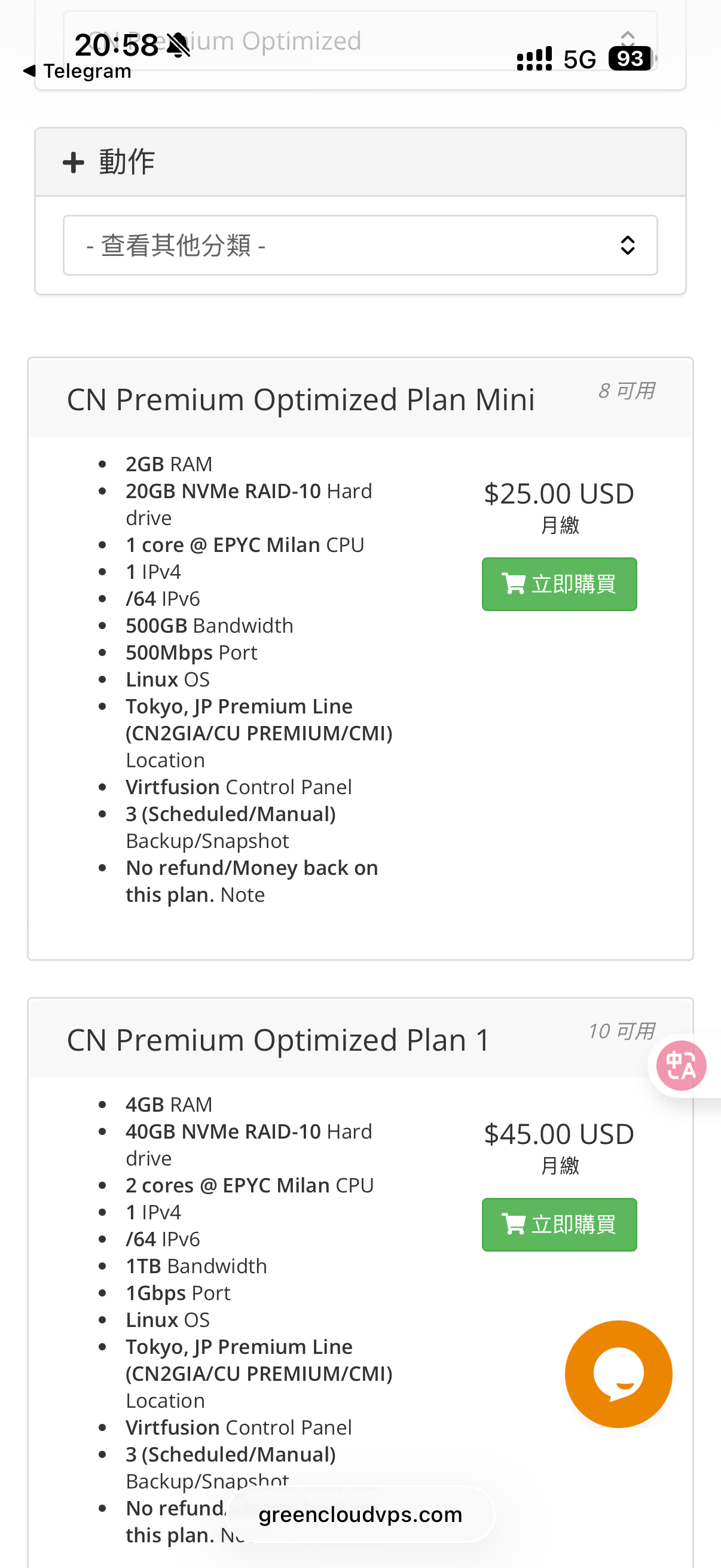Screen dimensions: 721x1568
Task: Tap the pink translate floating icon
Action: 681,1065
